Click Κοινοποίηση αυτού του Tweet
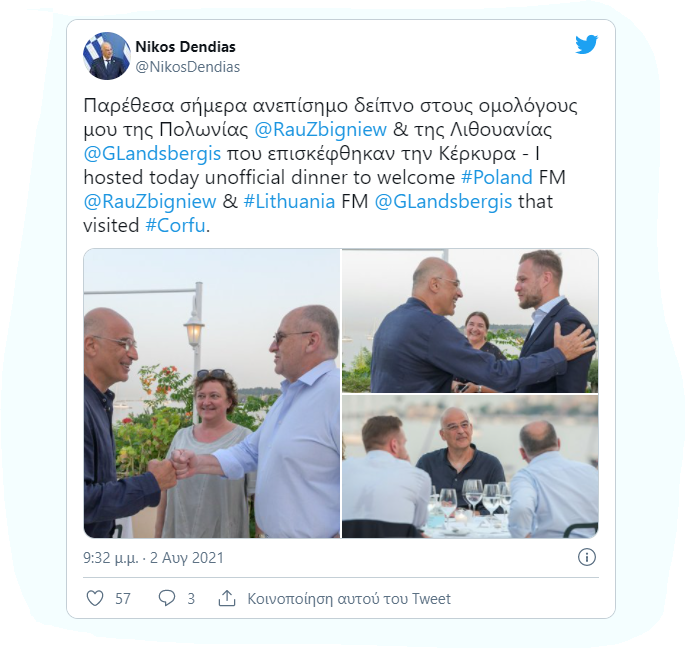 (349, 598)
